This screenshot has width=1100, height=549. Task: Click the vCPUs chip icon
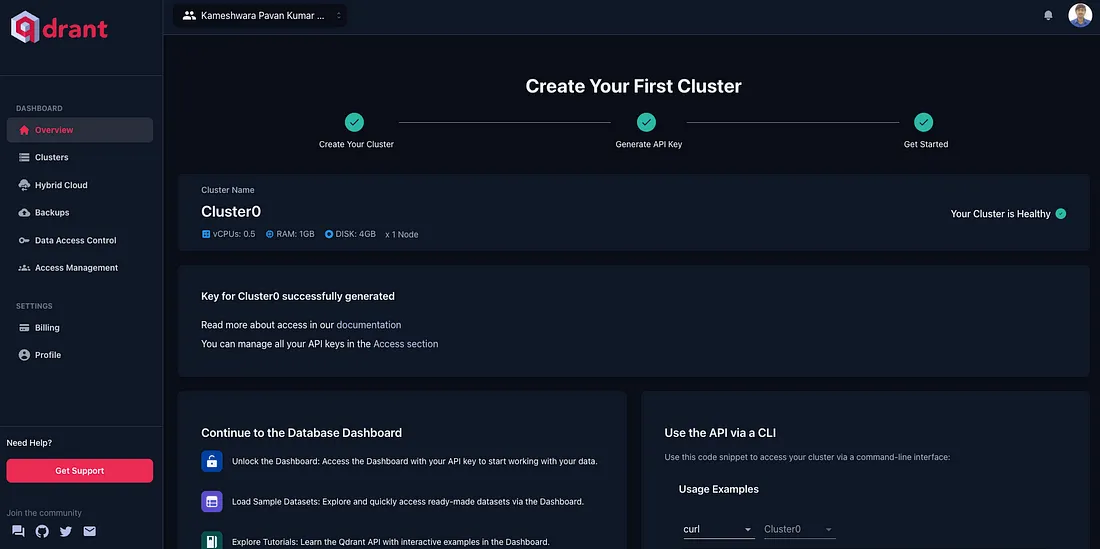click(x=206, y=234)
